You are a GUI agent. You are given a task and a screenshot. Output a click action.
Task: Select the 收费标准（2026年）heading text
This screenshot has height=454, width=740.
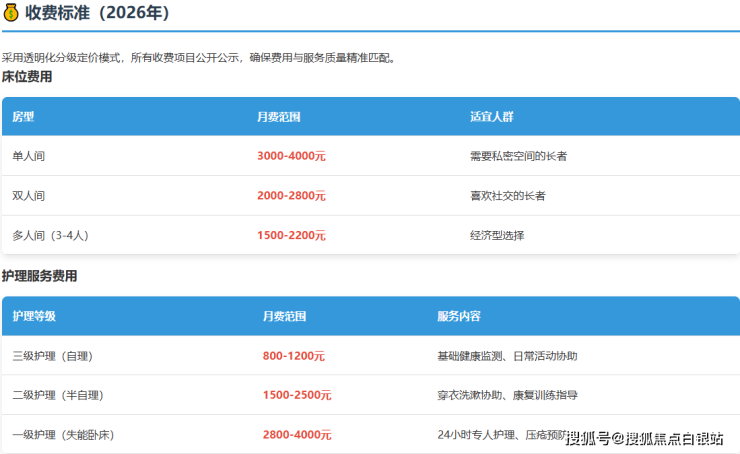97,14
